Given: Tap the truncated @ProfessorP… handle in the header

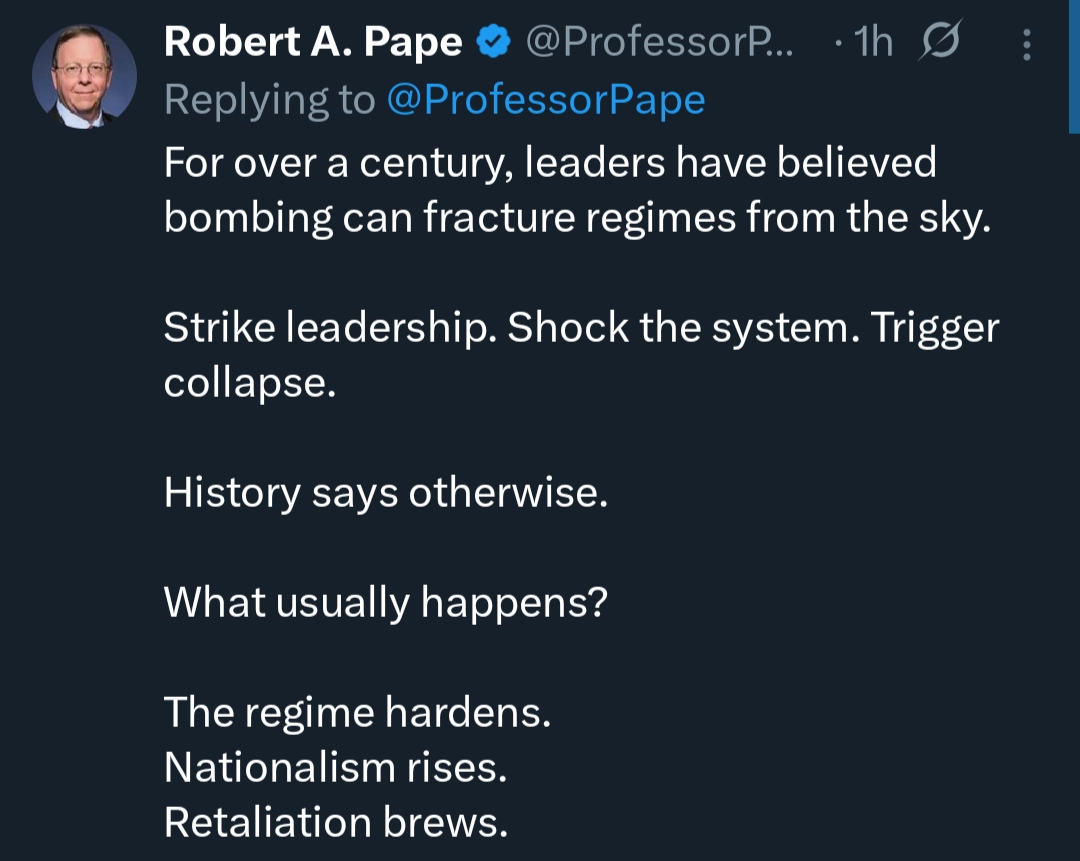Looking at the screenshot, I should pyautogui.click(x=659, y=43).
